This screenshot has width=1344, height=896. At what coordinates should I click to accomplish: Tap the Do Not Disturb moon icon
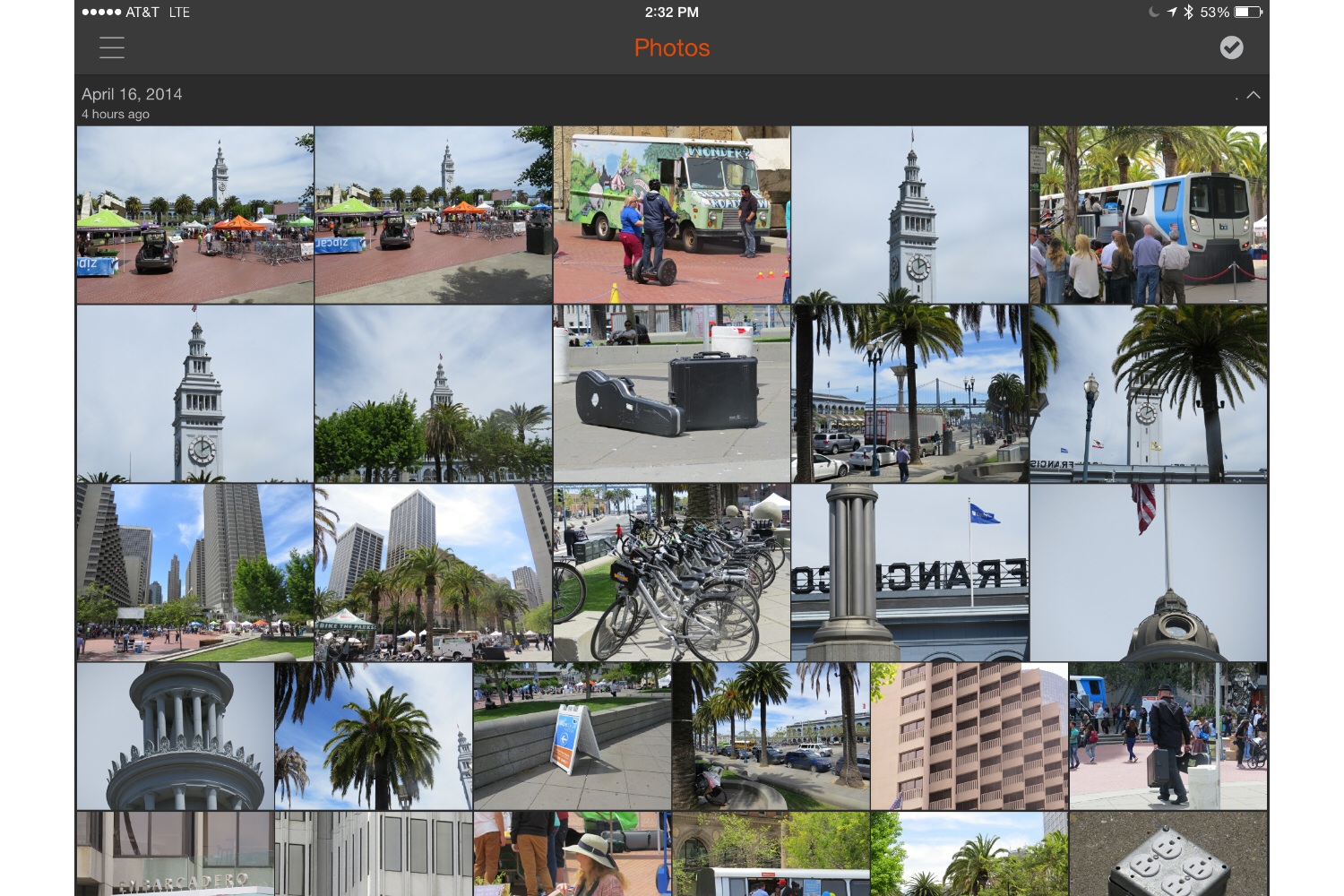point(1154,12)
